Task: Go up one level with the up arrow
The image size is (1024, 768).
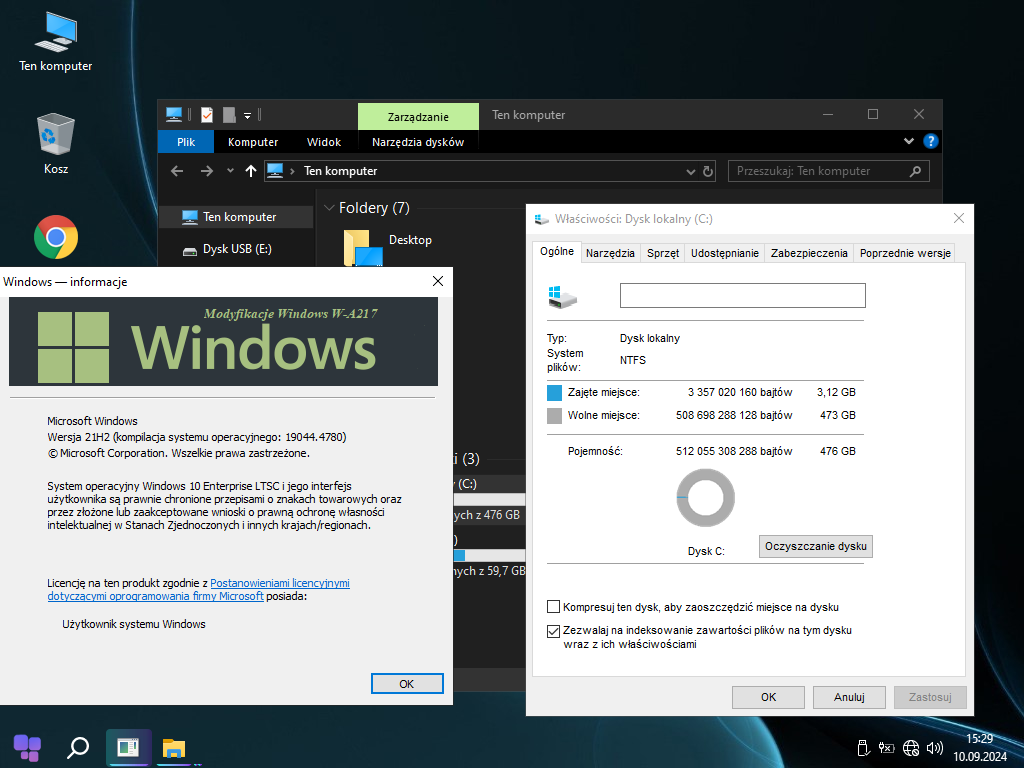Action: (x=250, y=171)
